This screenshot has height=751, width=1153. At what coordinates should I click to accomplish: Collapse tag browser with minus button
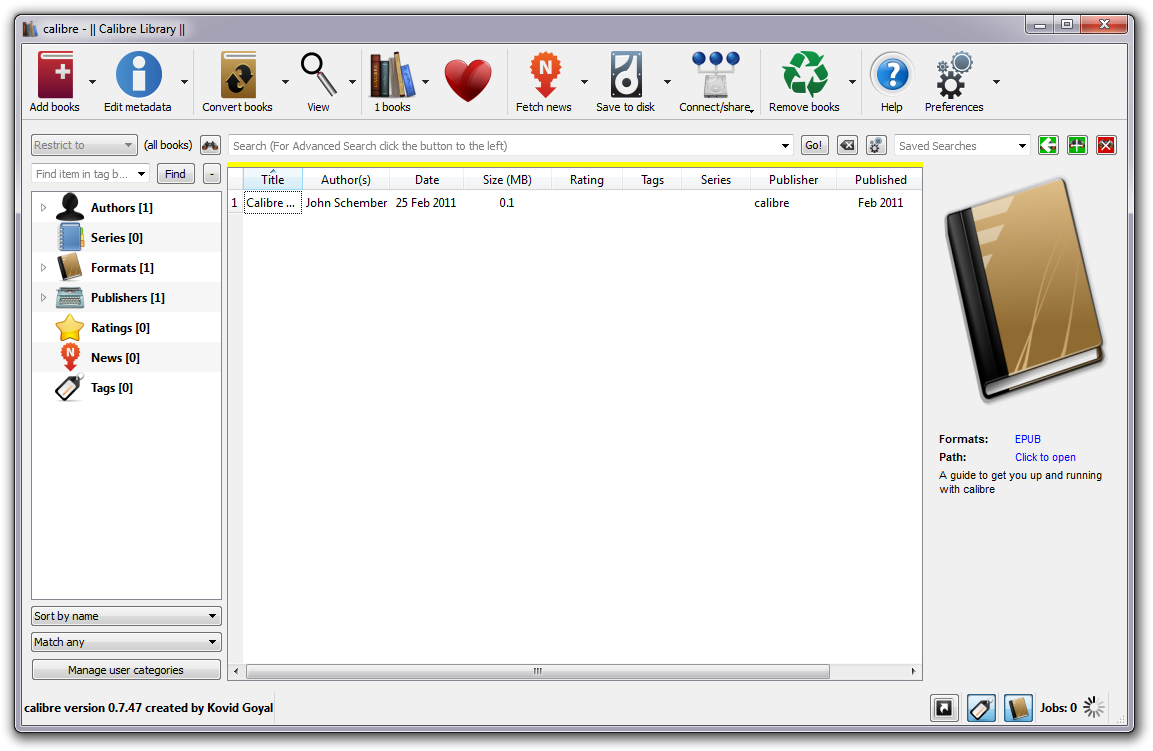tap(211, 174)
